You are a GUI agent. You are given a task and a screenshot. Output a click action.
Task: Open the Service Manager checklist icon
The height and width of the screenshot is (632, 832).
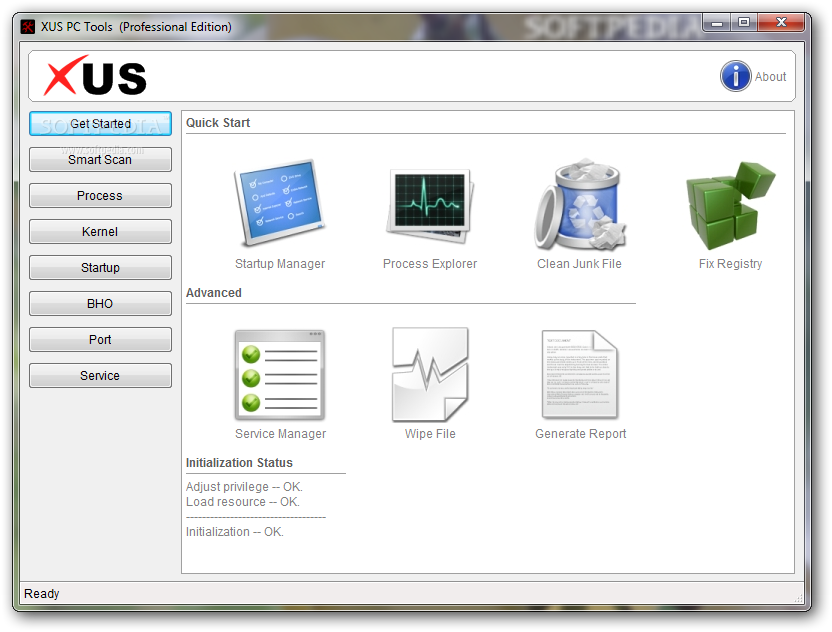click(x=280, y=375)
